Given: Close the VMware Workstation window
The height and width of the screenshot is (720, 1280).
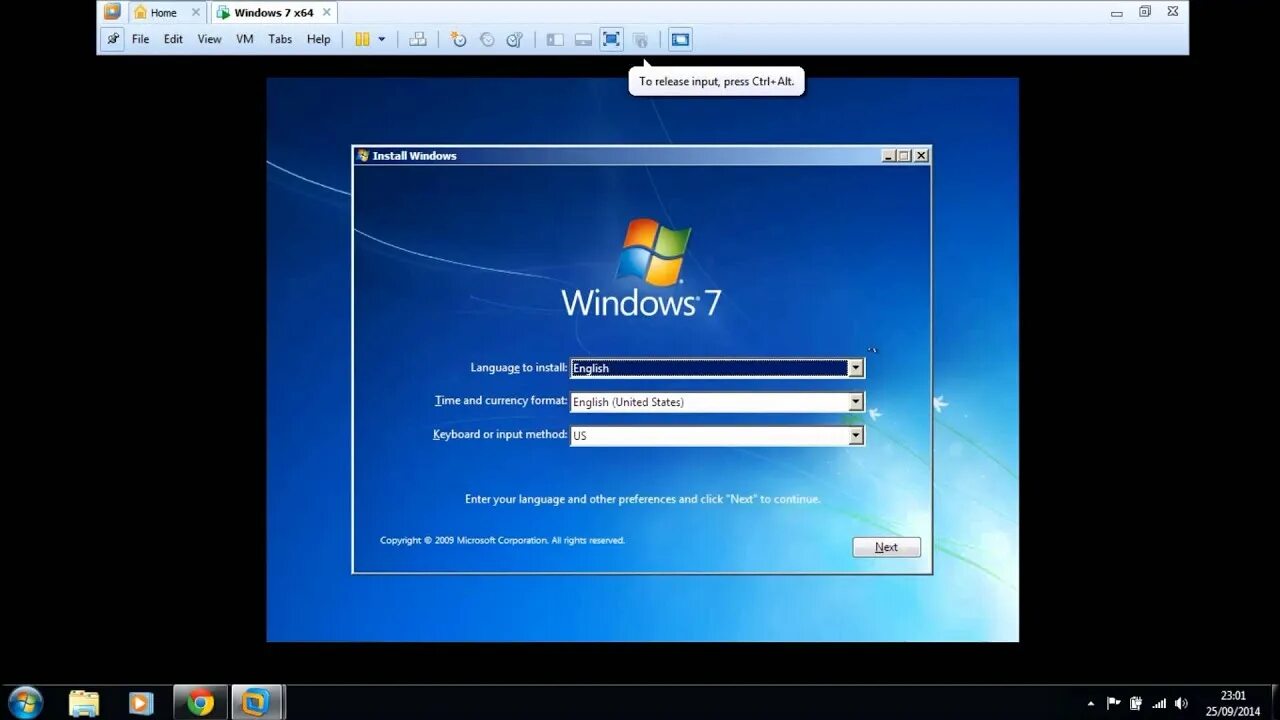Looking at the screenshot, I should 1173,12.
